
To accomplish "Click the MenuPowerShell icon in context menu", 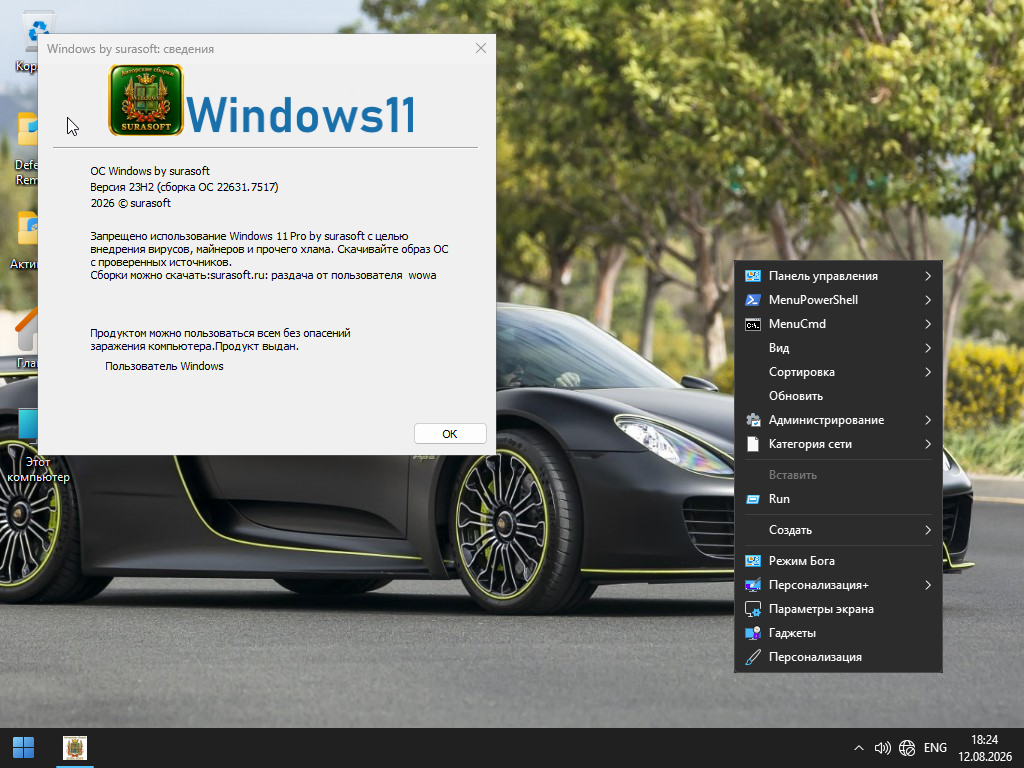I will [x=752, y=300].
